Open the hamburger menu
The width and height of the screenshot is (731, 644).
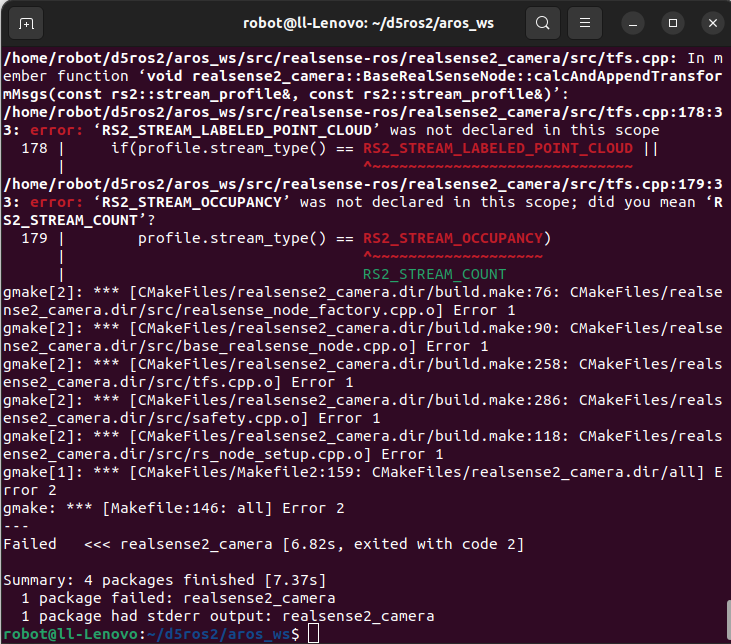point(585,23)
